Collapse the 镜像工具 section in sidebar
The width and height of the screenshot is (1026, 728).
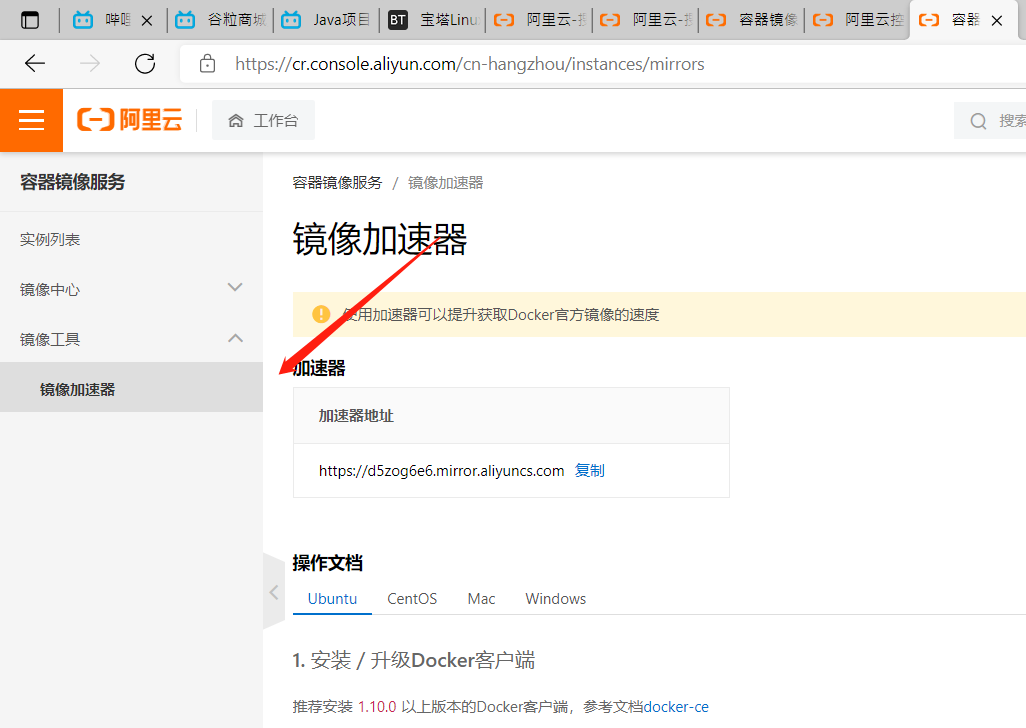[x=235, y=338]
